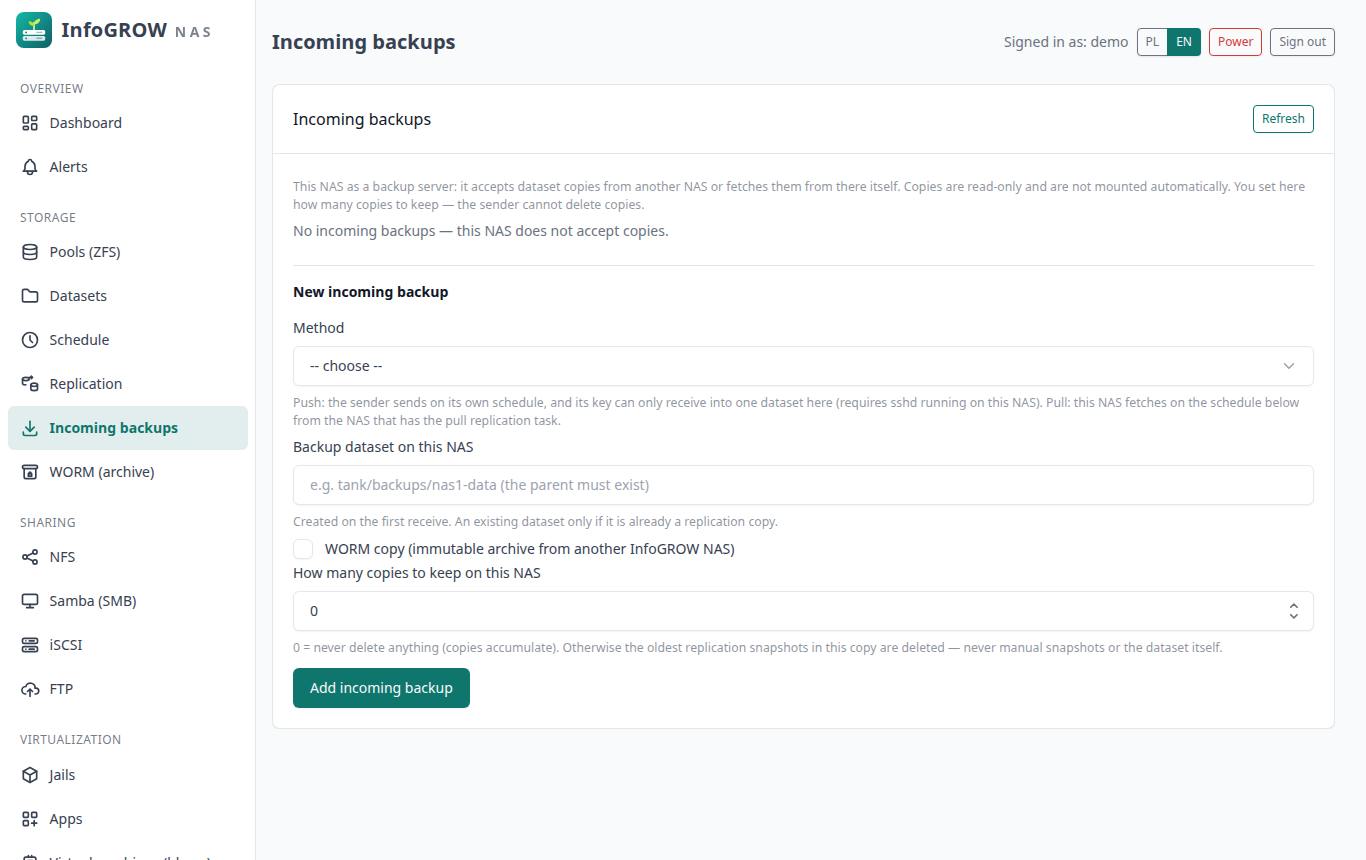Open Dashboard via its grid icon
The width and height of the screenshot is (1366, 860).
pyautogui.click(x=30, y=123)
